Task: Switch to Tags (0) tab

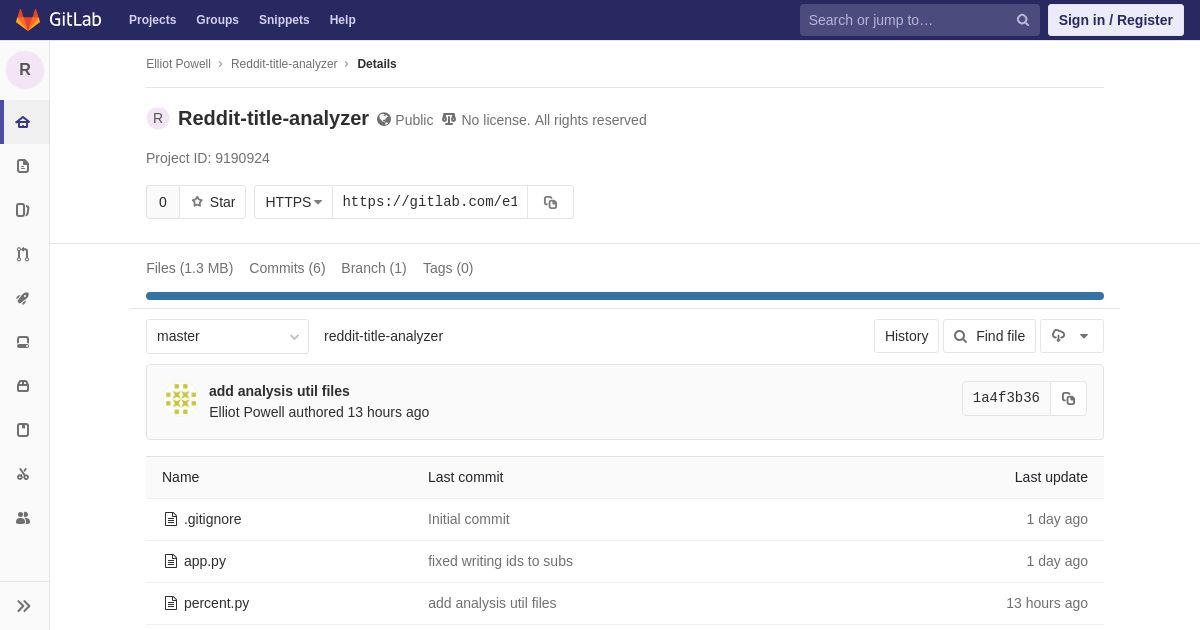Action: 448,268
